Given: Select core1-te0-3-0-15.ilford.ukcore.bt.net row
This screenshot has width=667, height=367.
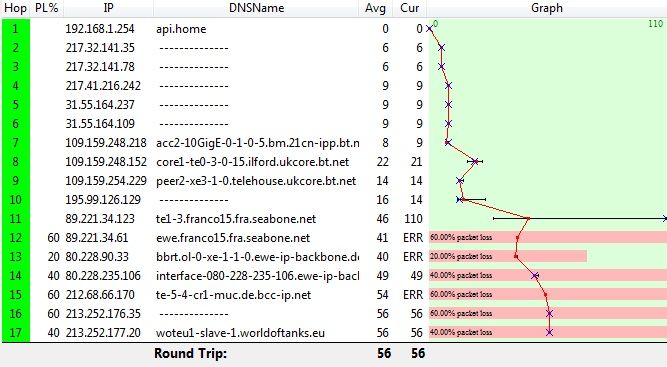Looking at the screenshot, I should click(334, 162).
